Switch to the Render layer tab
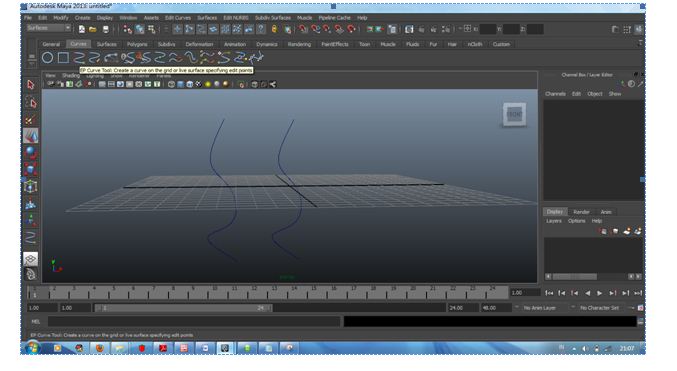Screen dimensions: 677x371 coord(581,212)
